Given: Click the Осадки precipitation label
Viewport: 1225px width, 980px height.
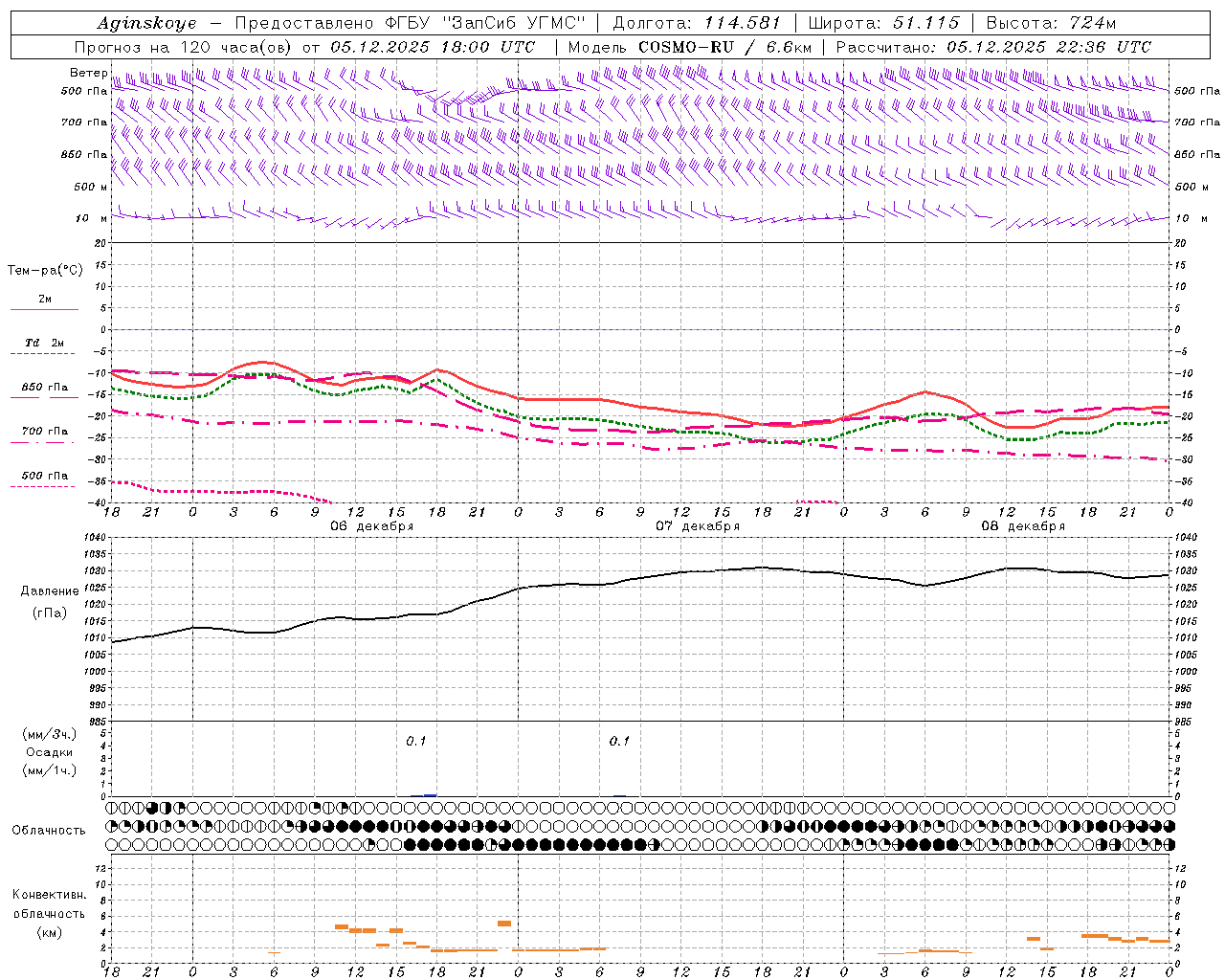Looking at the screenshot, I should [x=50, y=752].
